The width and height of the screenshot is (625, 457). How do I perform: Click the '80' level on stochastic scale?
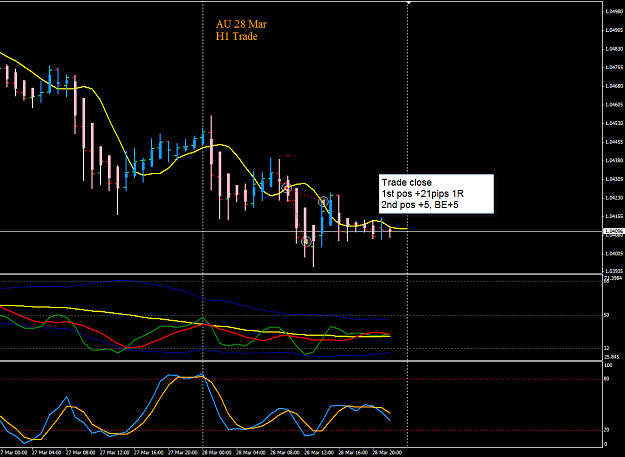click(607, 379)
